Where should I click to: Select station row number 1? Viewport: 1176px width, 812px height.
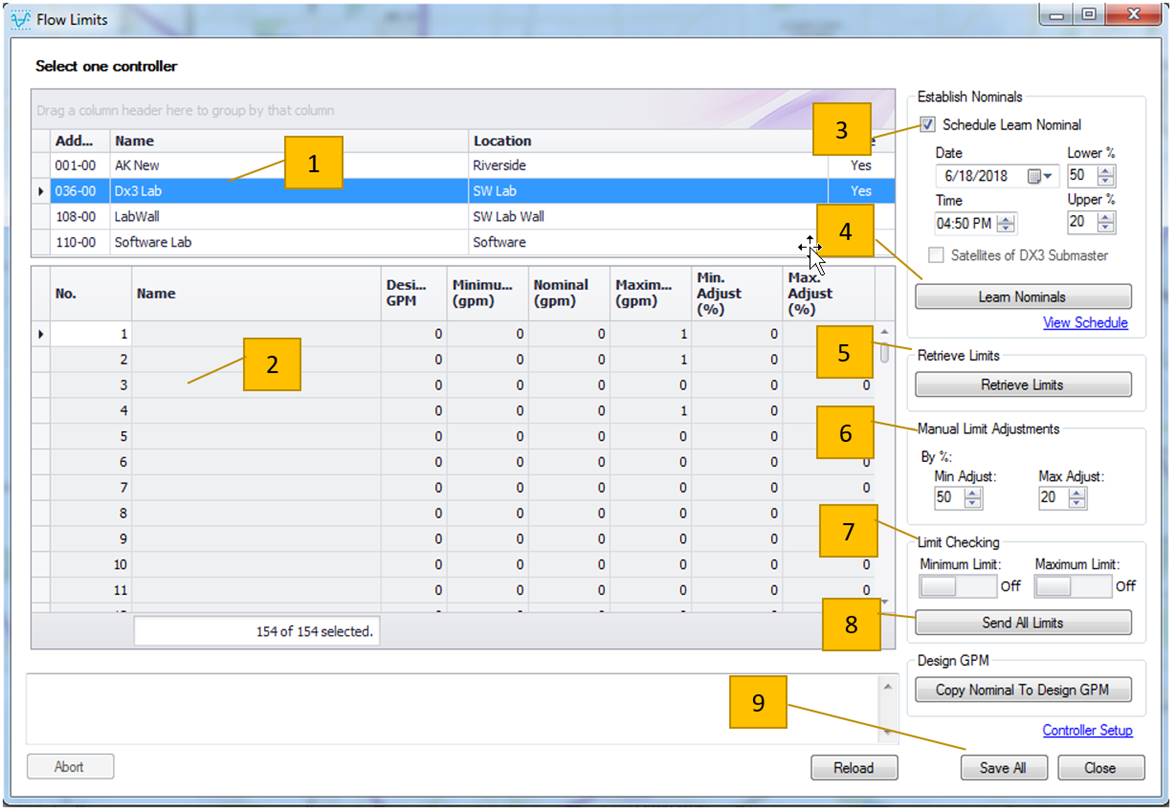pyautogui.click(x=453, y=334)
